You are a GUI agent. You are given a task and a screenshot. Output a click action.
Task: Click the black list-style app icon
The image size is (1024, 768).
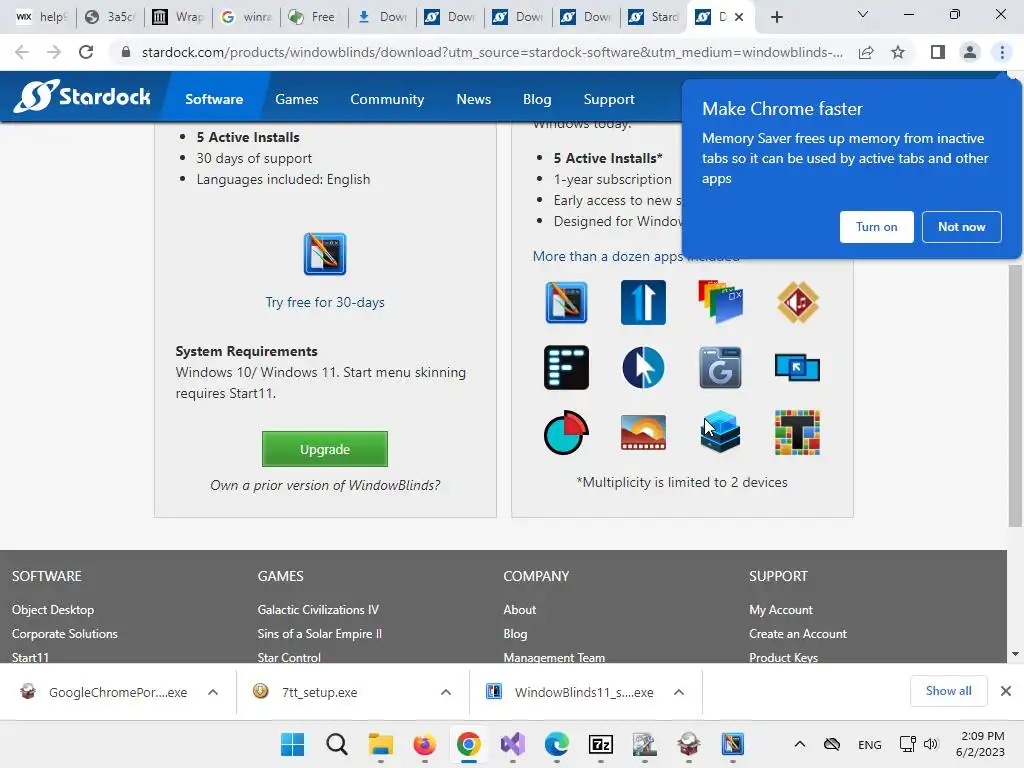(x=566, y=368)
